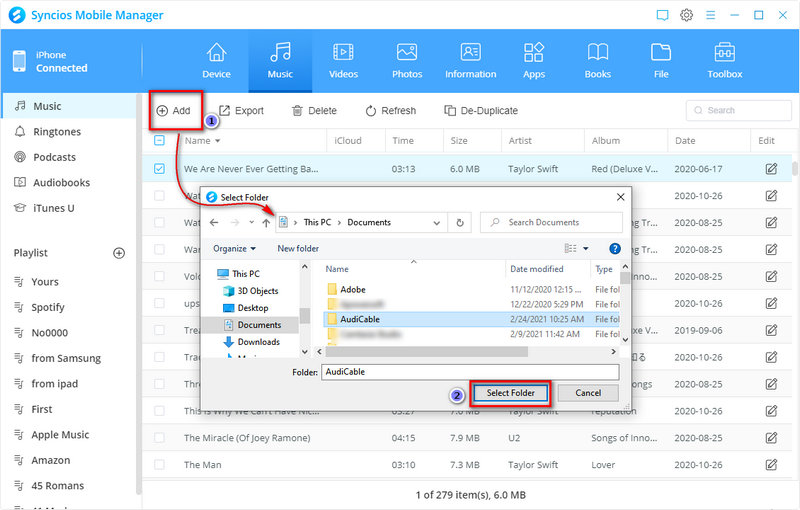Open view options dropdown arrow
Viewport: 800px width, 510px height.
pyautogui.click(x=586, y=248)
